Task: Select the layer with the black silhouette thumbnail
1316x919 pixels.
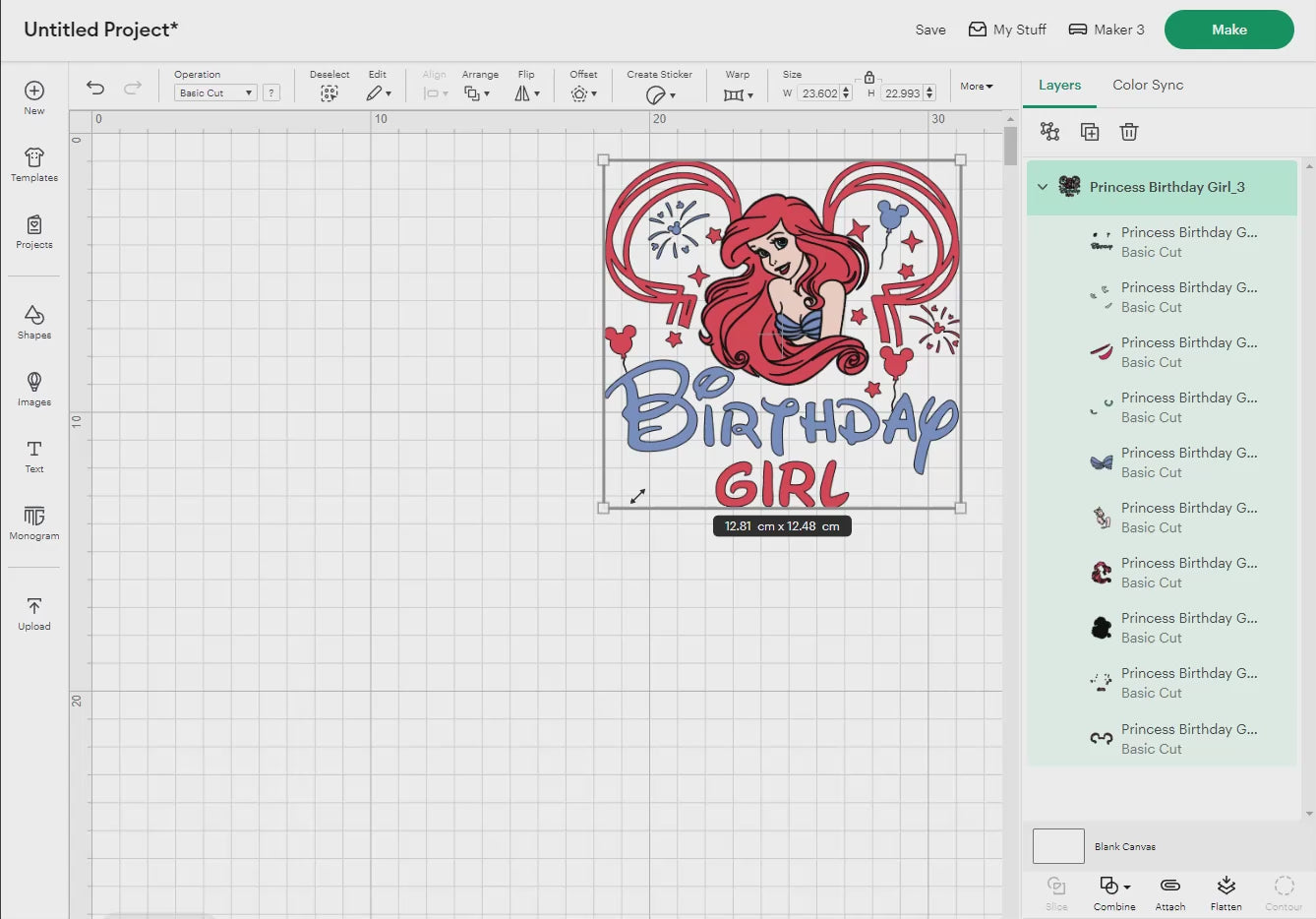Action: click(1162, 628)
